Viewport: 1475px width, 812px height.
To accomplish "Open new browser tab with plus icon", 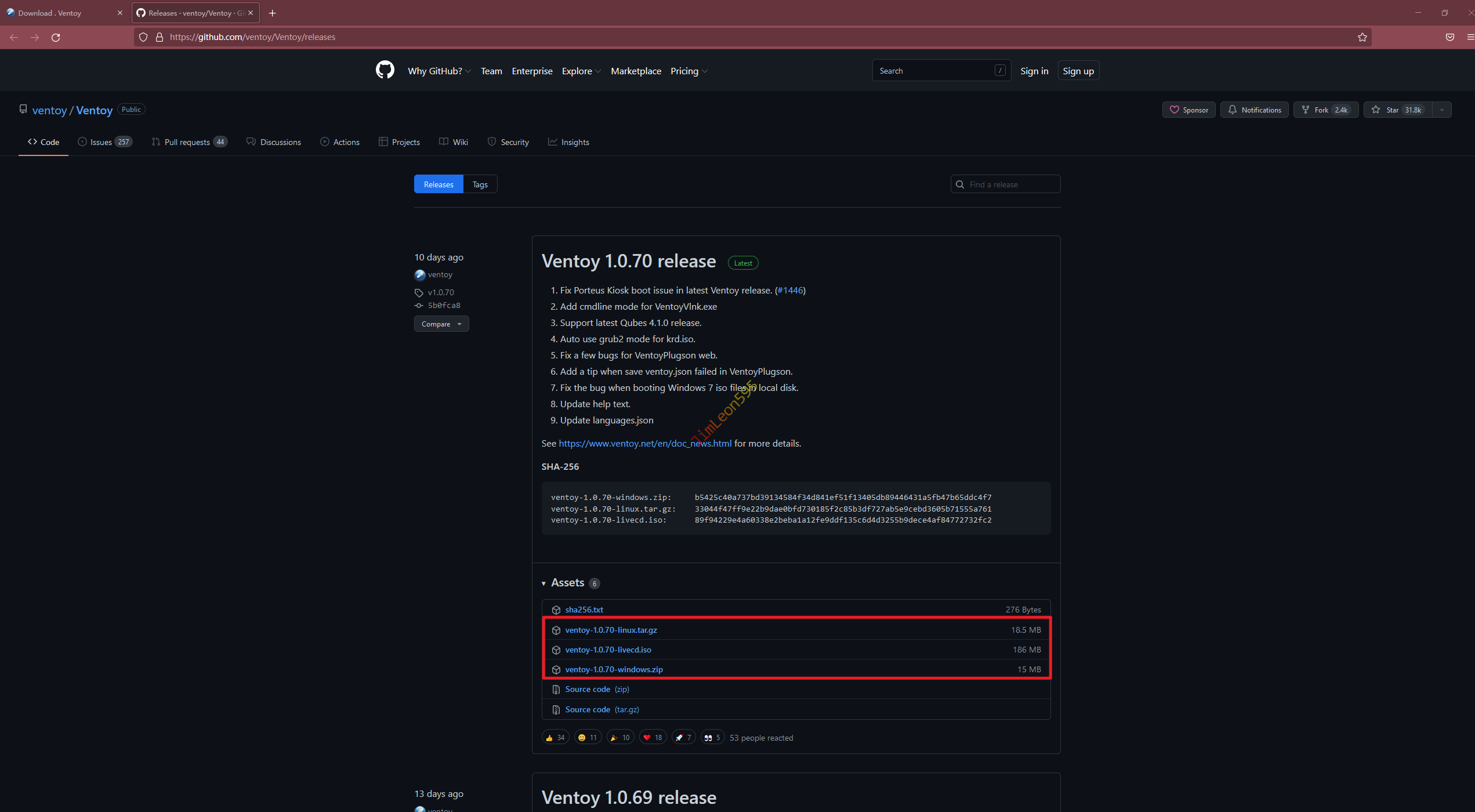I will tap(272, 13).
